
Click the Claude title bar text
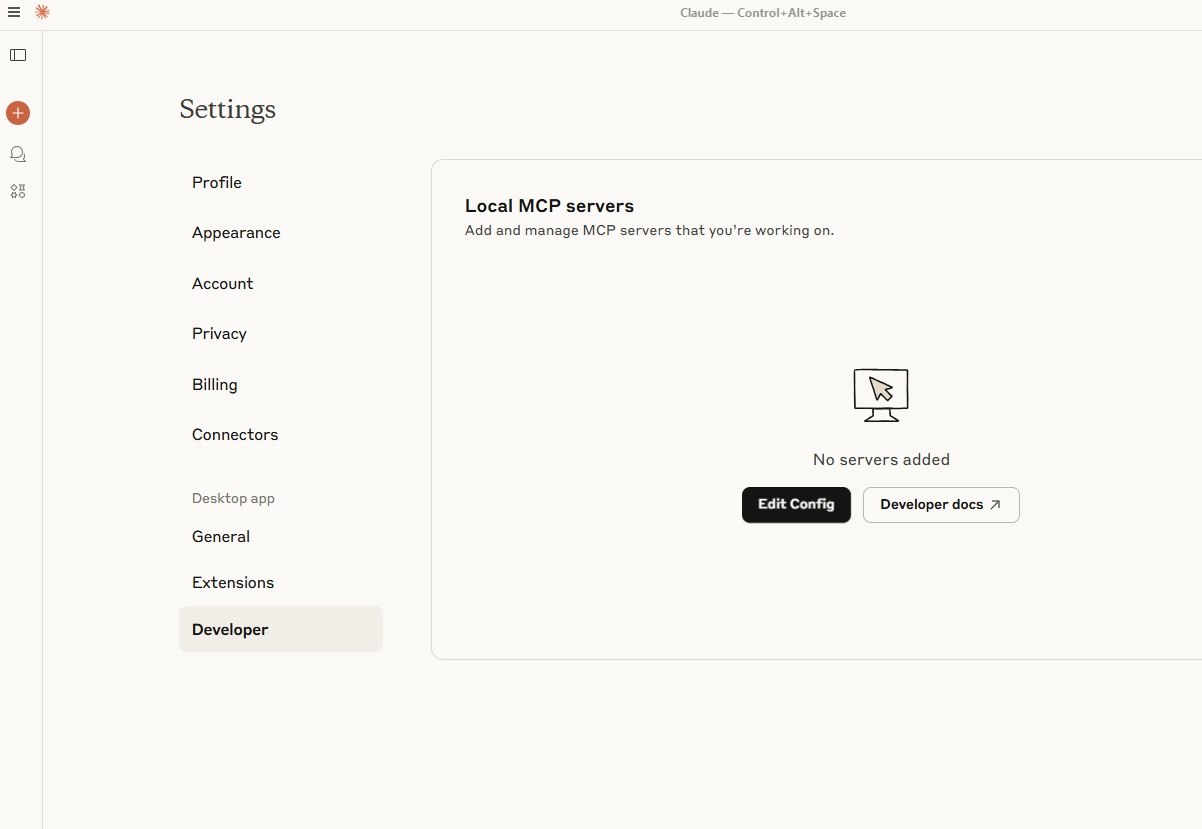coord(762,12)
